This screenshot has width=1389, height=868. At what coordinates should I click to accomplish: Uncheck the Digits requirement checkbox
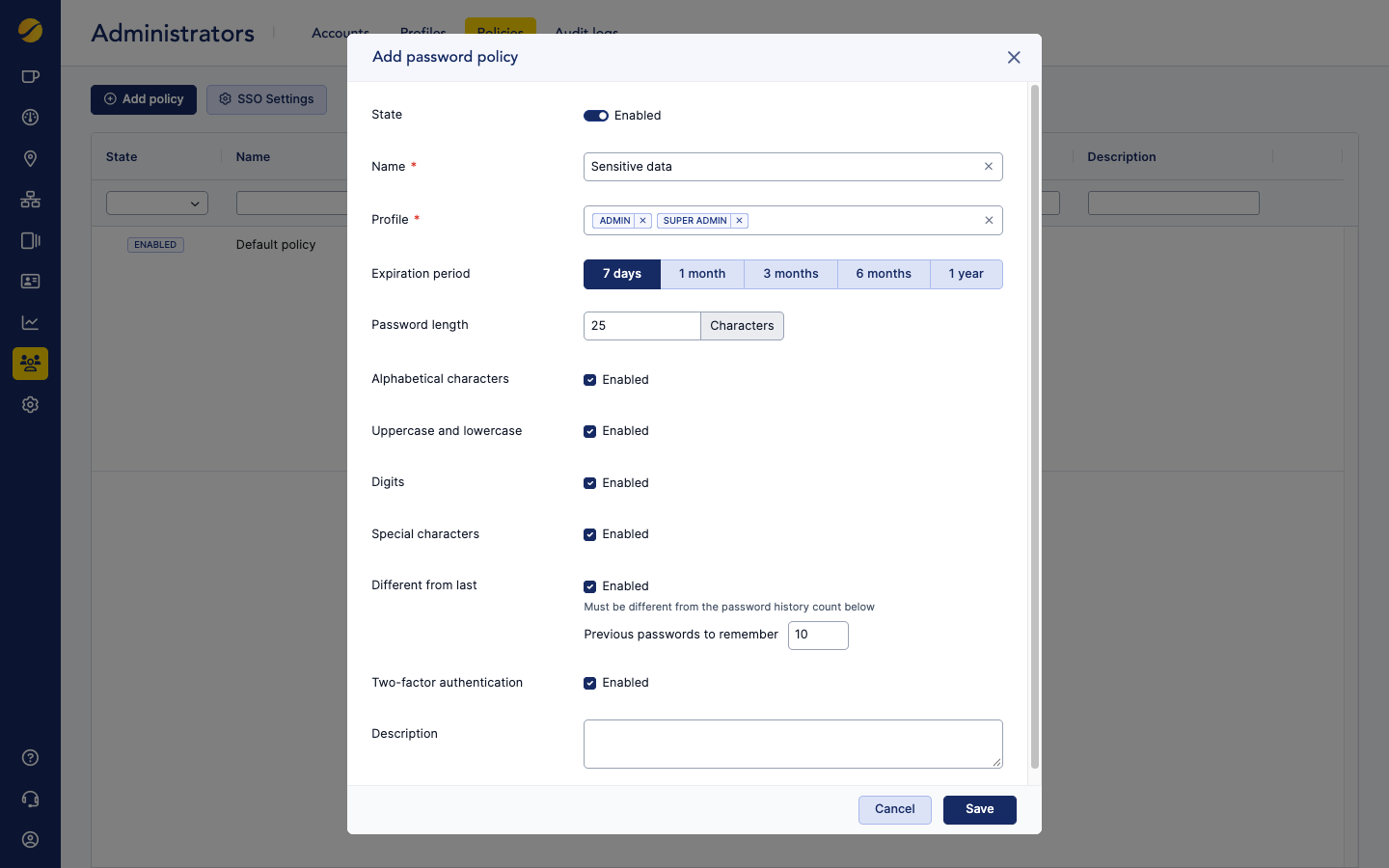(x=589, y=482)
